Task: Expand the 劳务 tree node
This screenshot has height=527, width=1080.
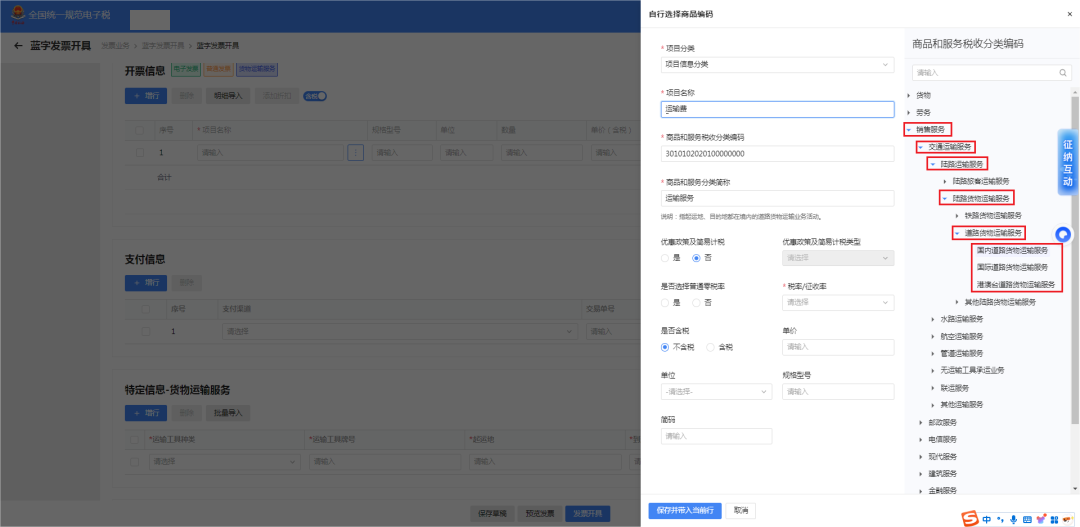Action: pos(909,112)
